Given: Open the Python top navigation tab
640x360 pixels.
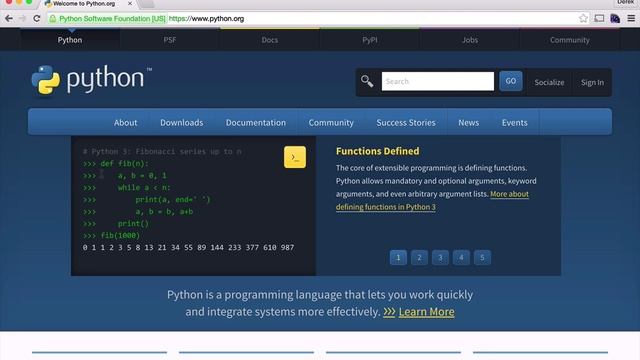Looking at the screenshot, I should coord(70,40).
